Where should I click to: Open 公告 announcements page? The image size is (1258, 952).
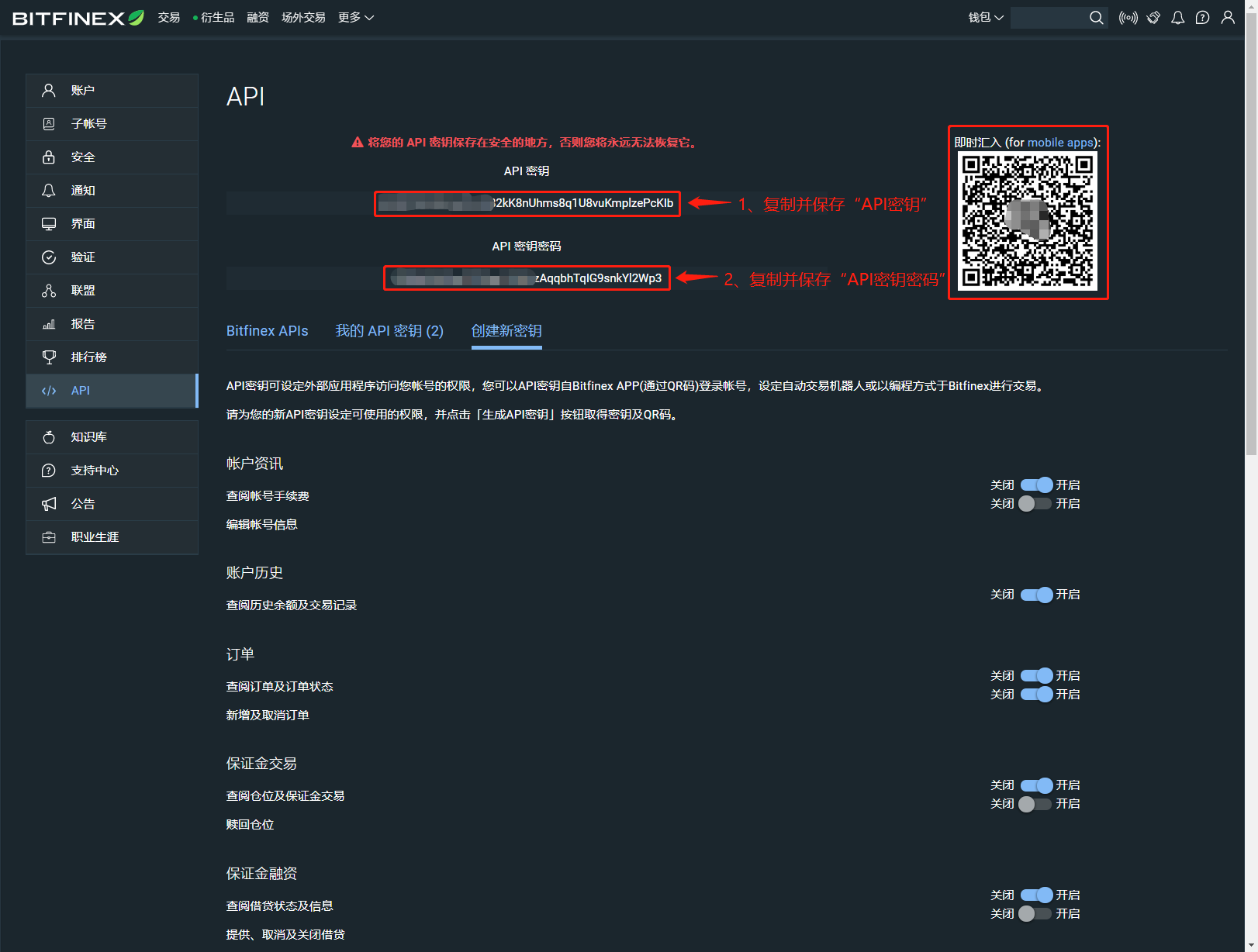point(112,504)
